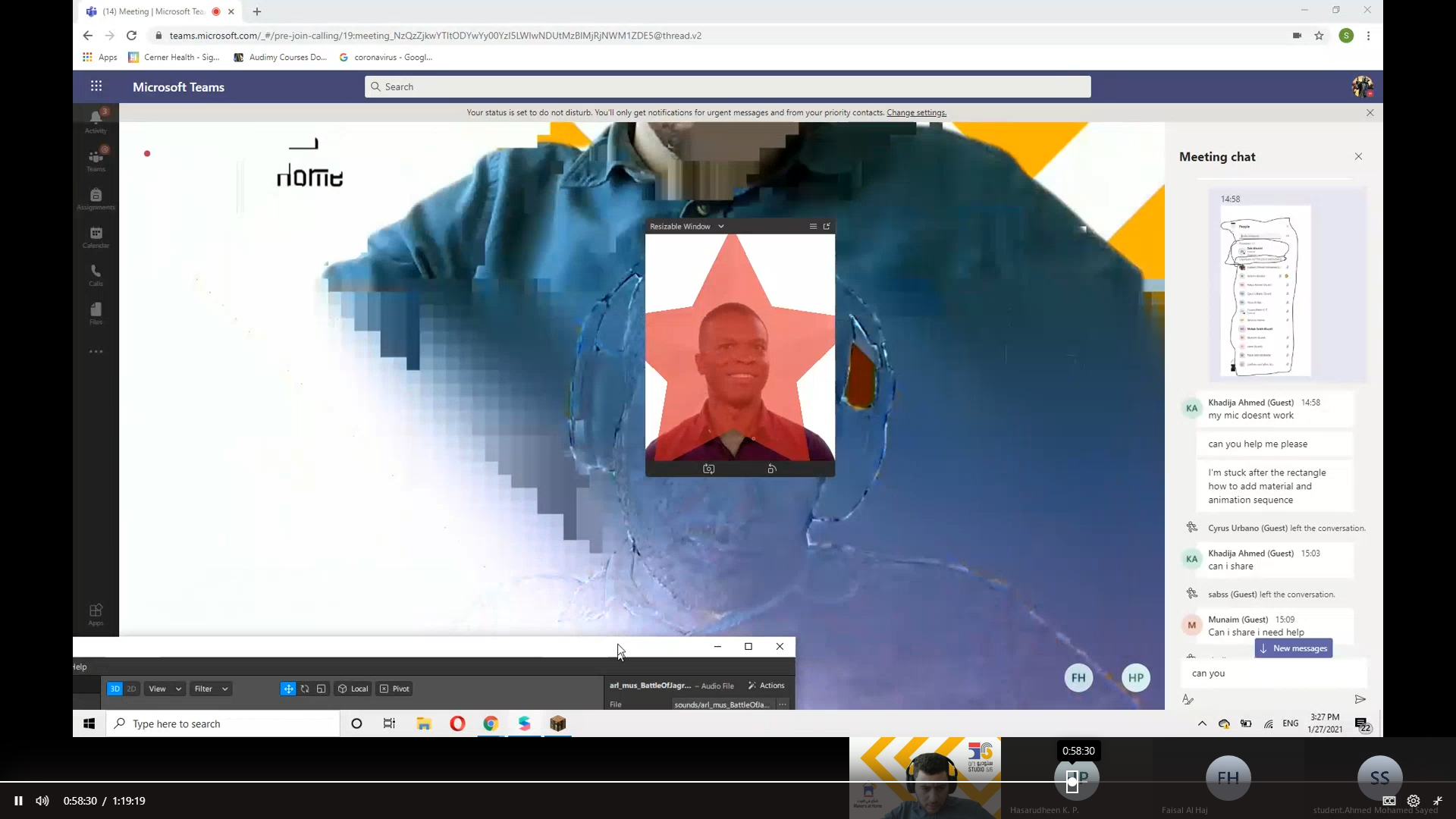The width and height of the screenshot is (1456, 819).
Task: Select the Scale tool in editor toolbar
Action: pos(321,689)
